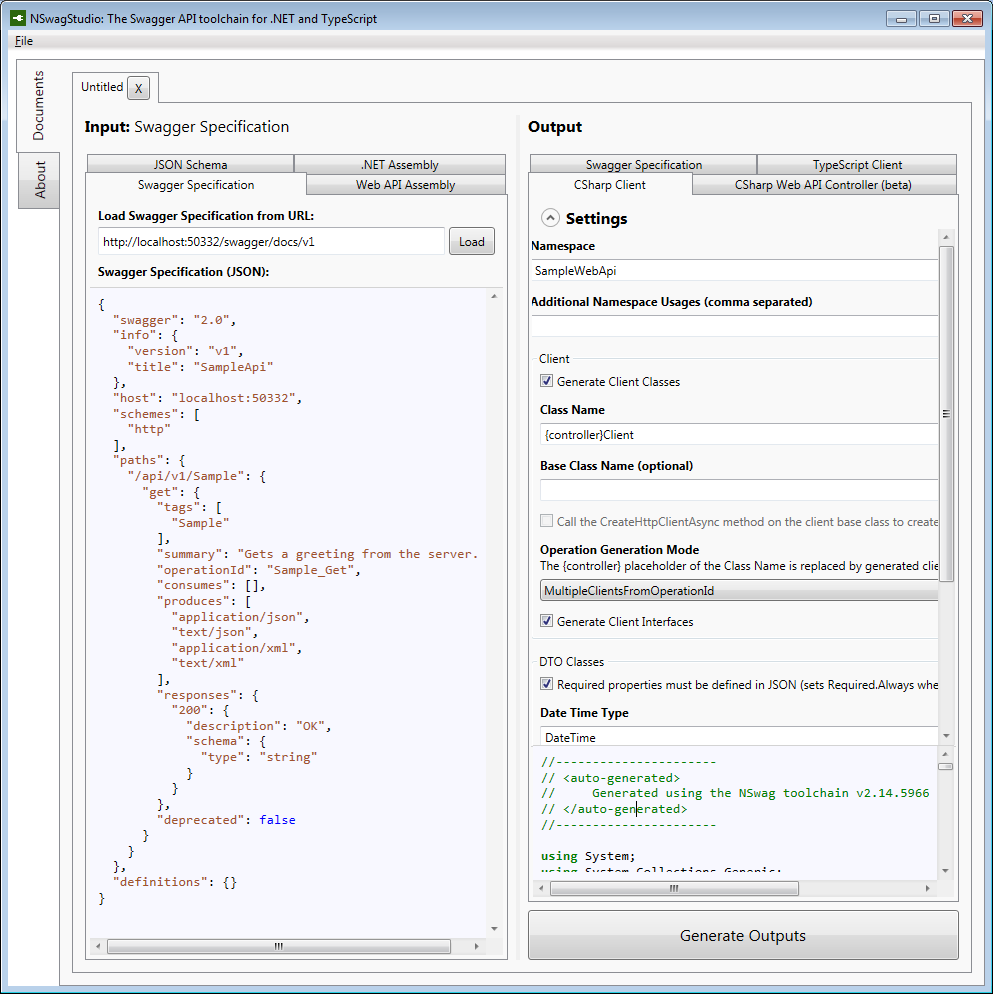Close the Untitled document tab

[x=139, y=88]
